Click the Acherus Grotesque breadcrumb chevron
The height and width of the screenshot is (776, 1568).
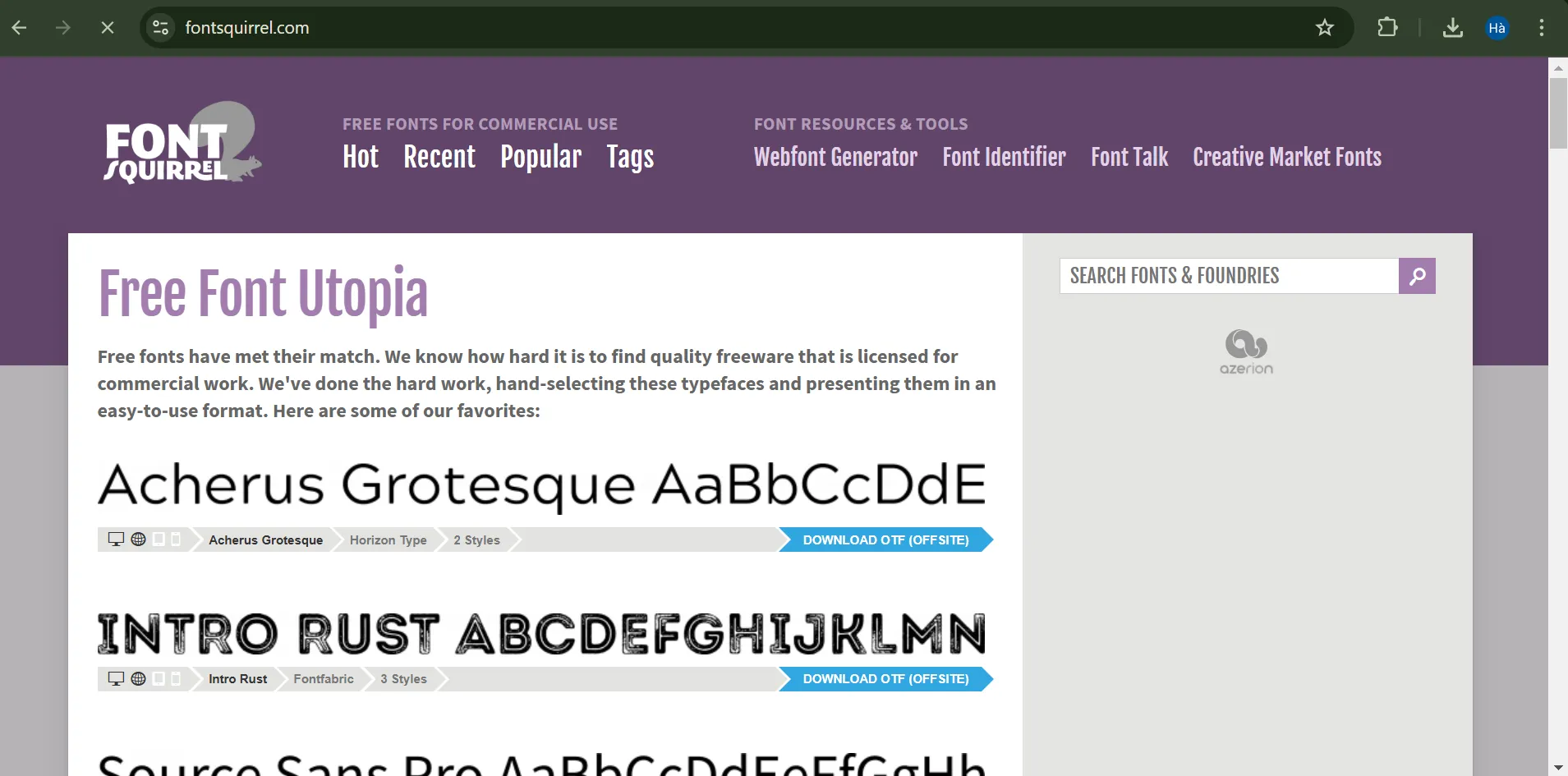(337, 540)
